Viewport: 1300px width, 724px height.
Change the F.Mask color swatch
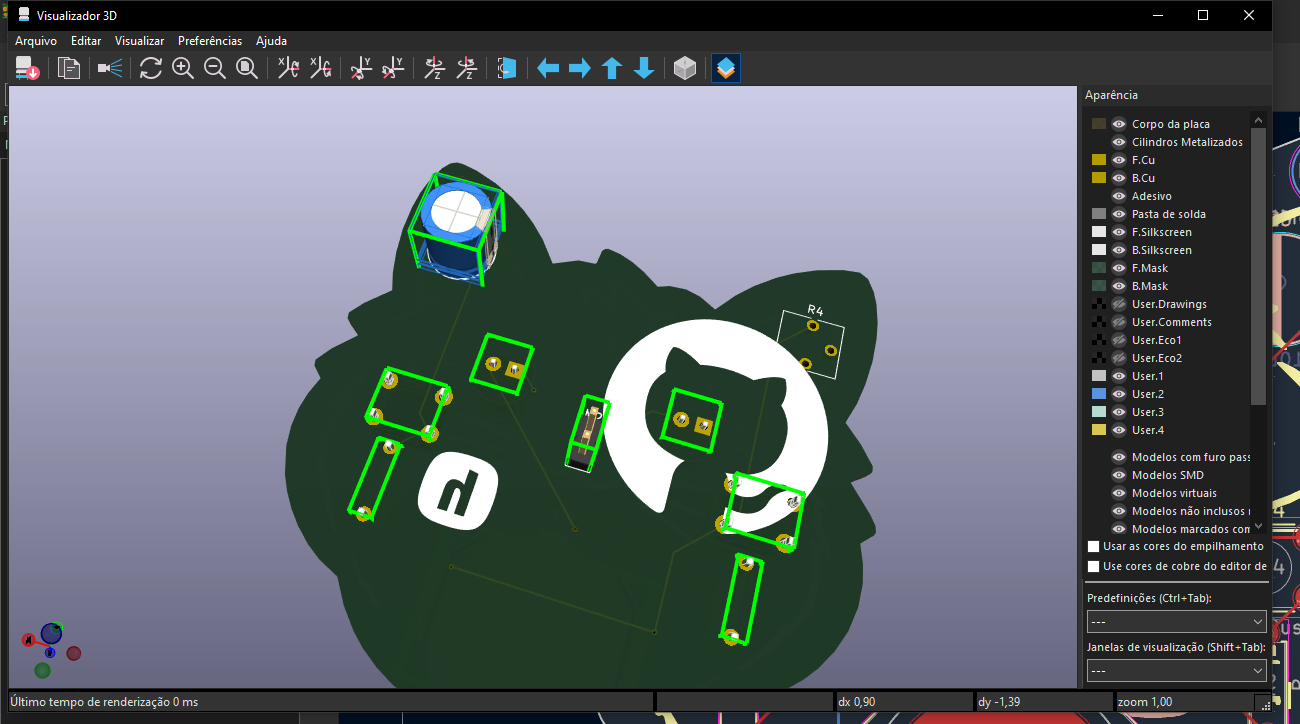tap(1099, 268)
